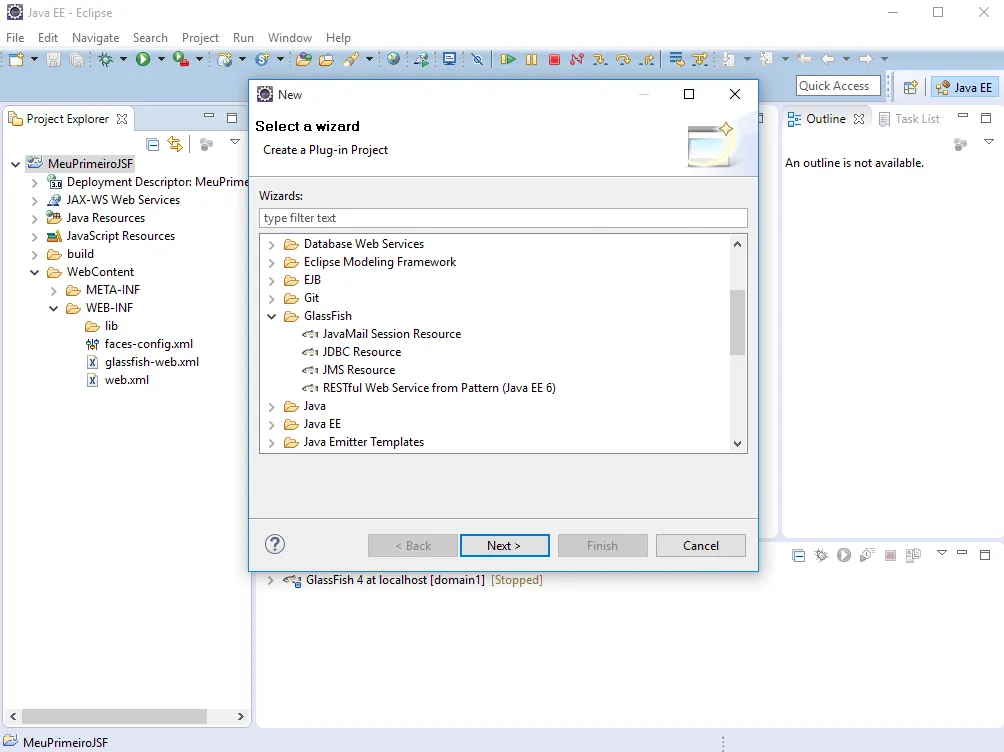Click the New Servlet icon

tap(262, 60)
